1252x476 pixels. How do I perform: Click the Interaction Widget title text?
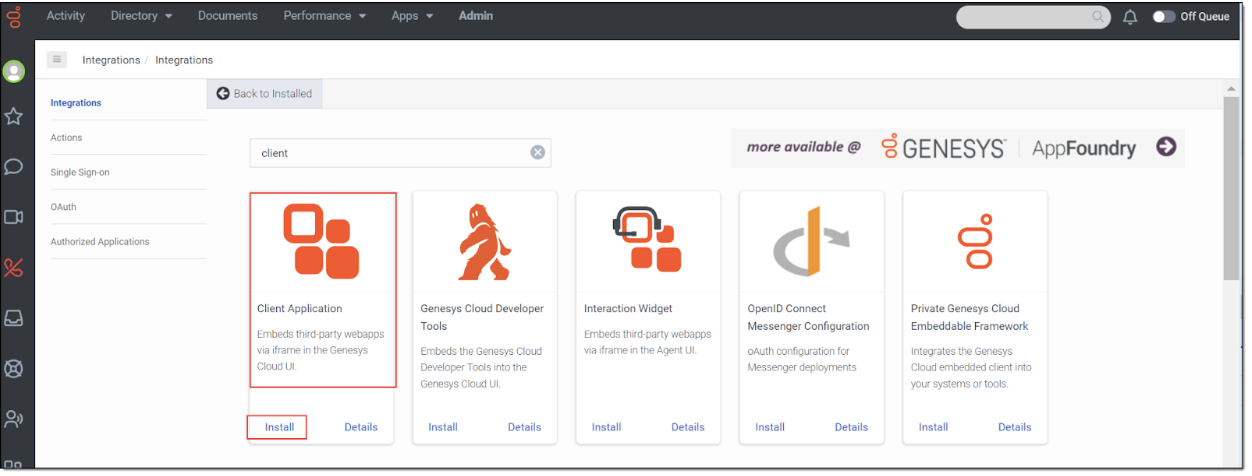[x=628, y=309]
